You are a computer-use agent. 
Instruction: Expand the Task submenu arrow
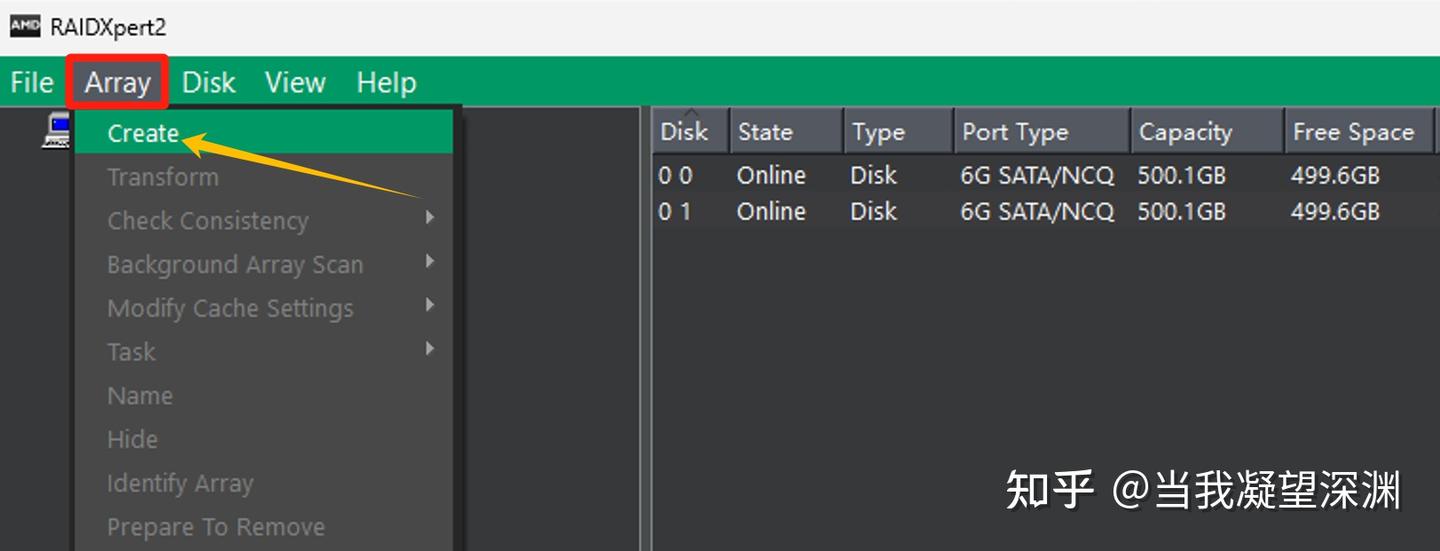(x=430, y=349)
